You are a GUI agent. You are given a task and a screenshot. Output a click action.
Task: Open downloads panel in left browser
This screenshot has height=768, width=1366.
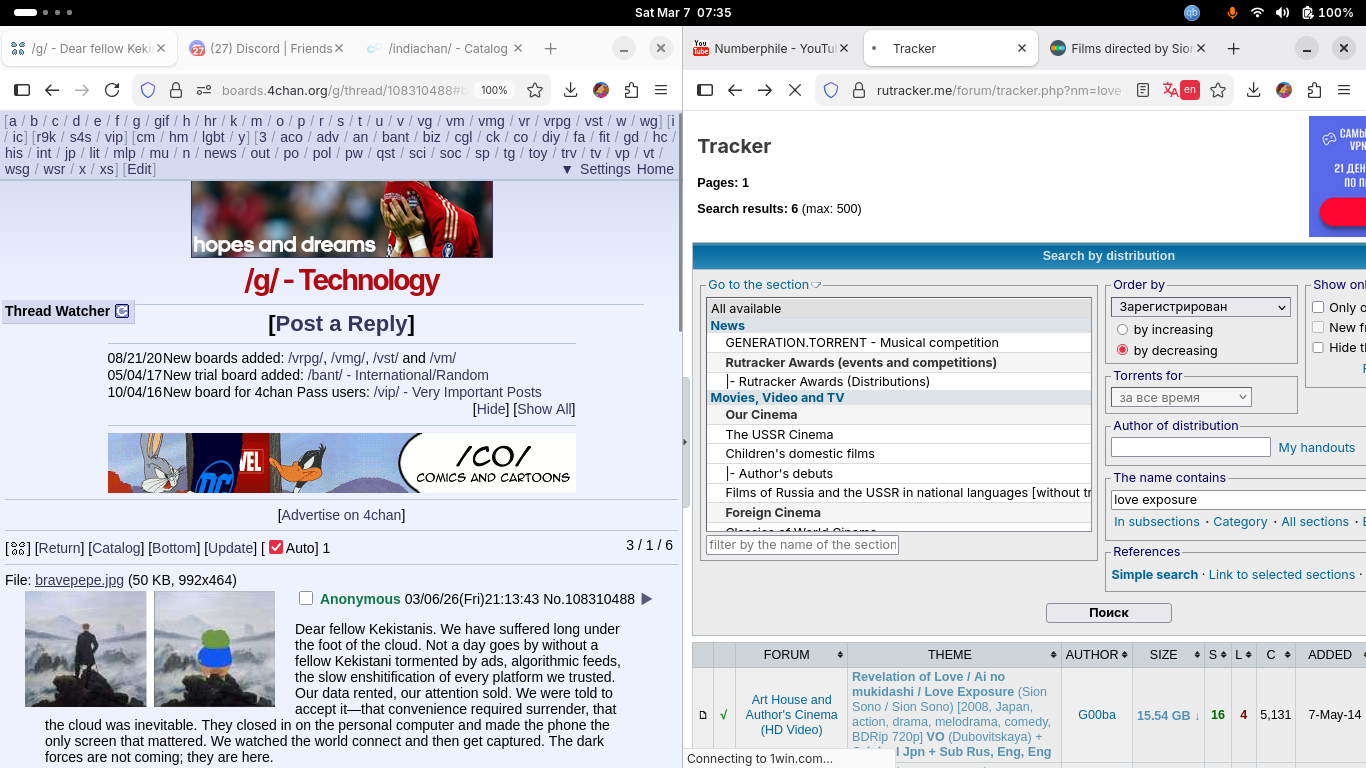[x=570, y=90]
